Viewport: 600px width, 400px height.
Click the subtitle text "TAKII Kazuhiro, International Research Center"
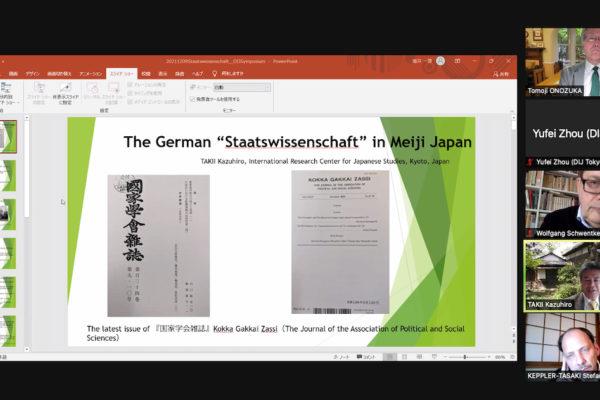click(325, 161)
